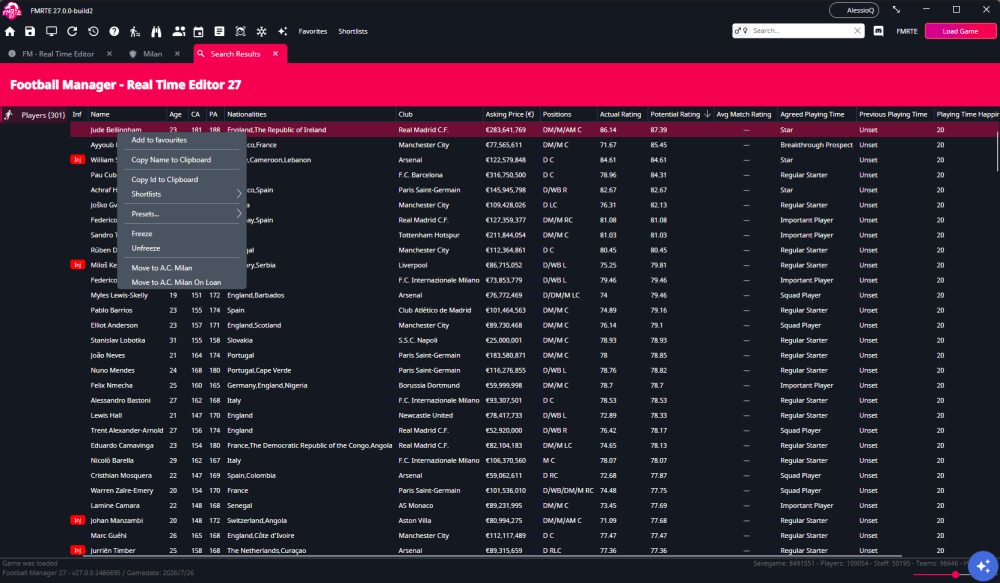Open the History clock icon
This screenshot has width=1000, height=583.
tap(93, 31)
